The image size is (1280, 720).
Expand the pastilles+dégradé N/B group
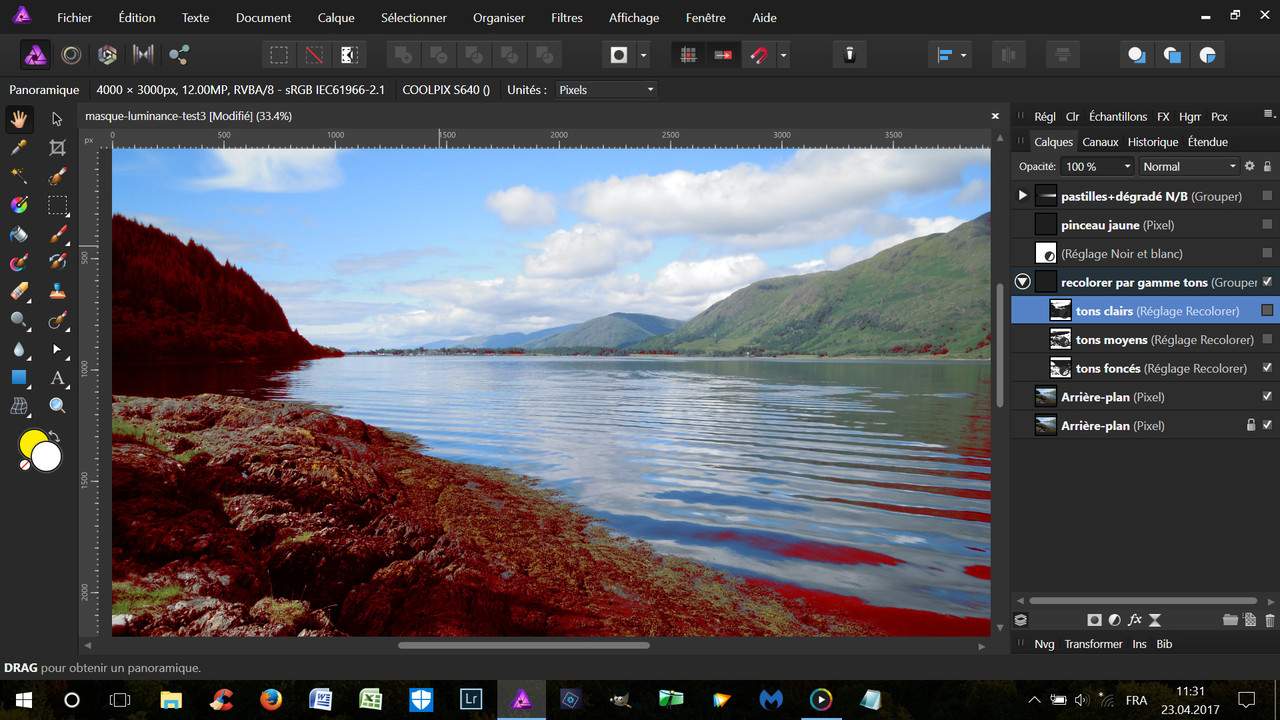point(1022,196)
